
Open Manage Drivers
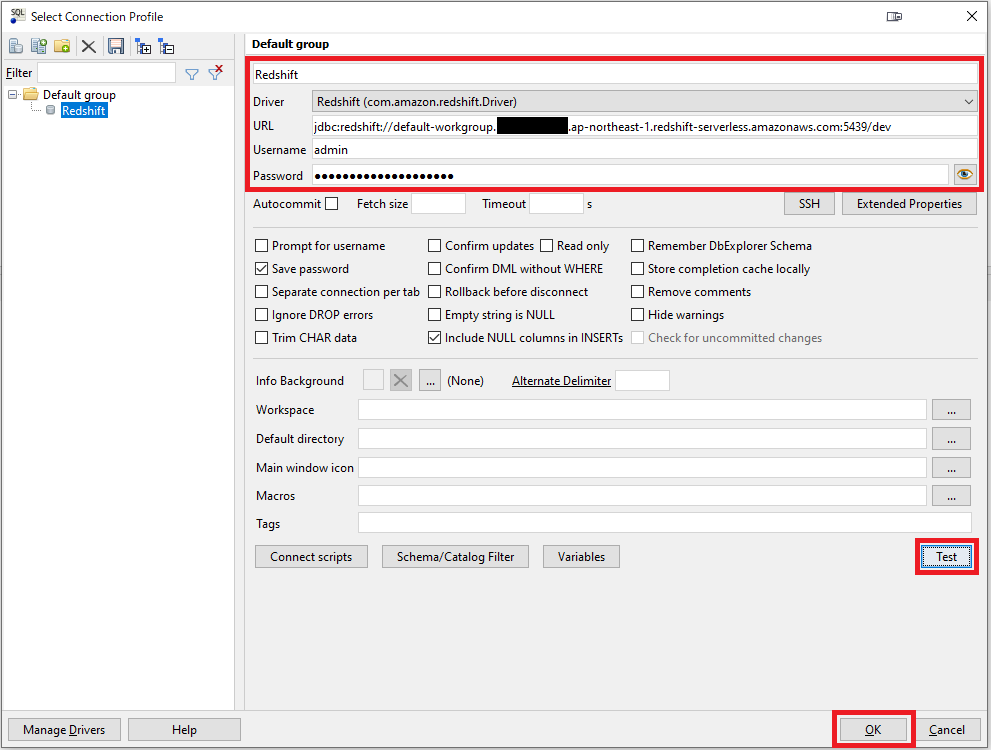64,730
